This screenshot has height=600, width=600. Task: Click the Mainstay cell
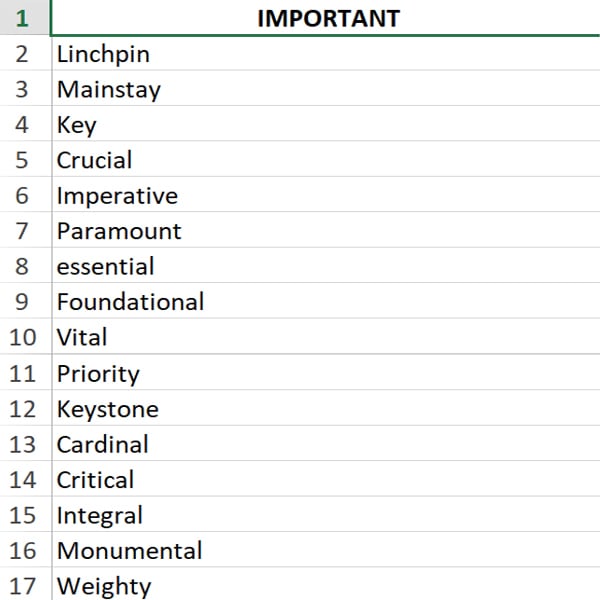click(x=326, y=88)
